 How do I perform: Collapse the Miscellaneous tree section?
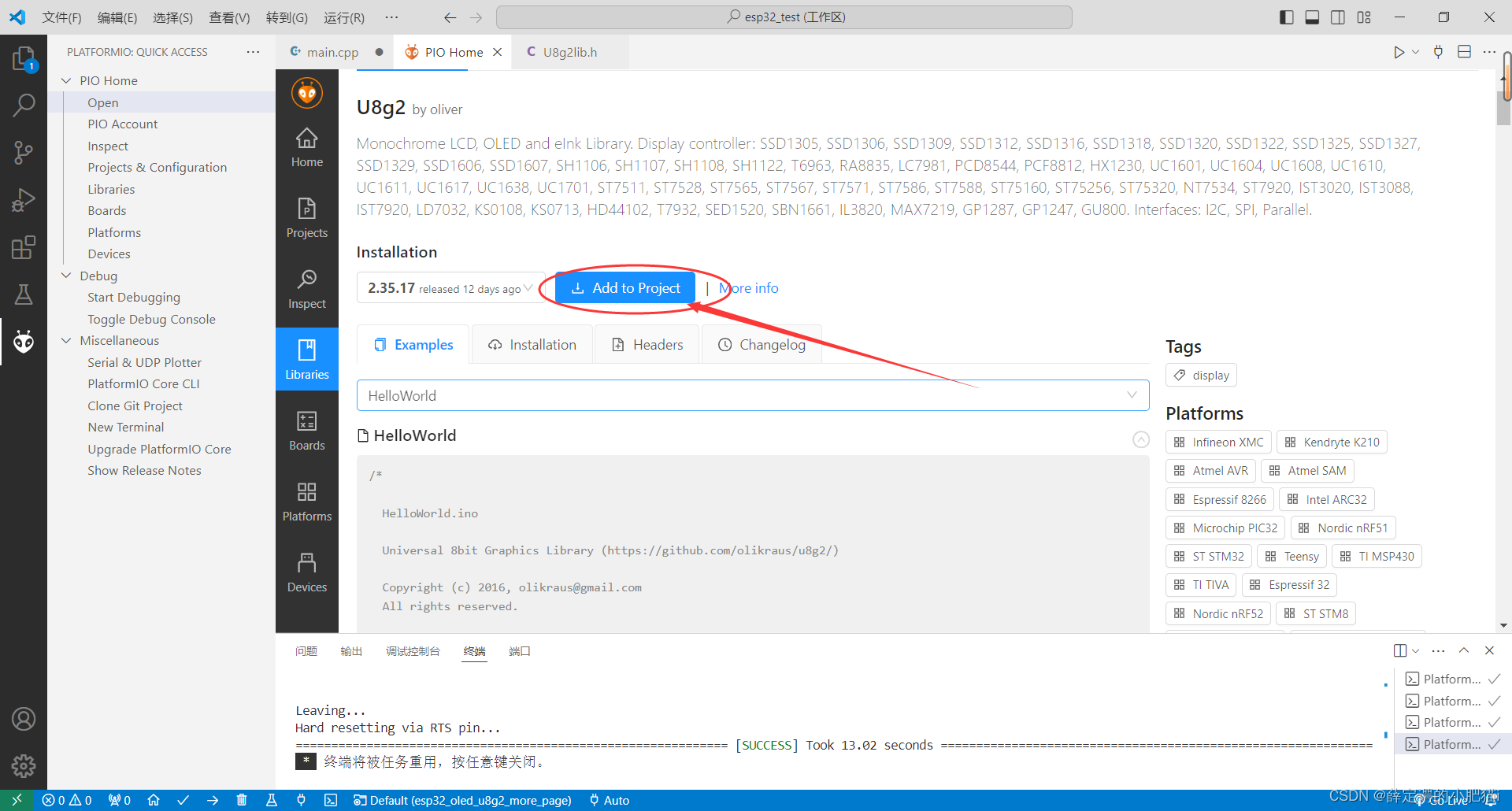pyautogui.click(x=66, y=340)
